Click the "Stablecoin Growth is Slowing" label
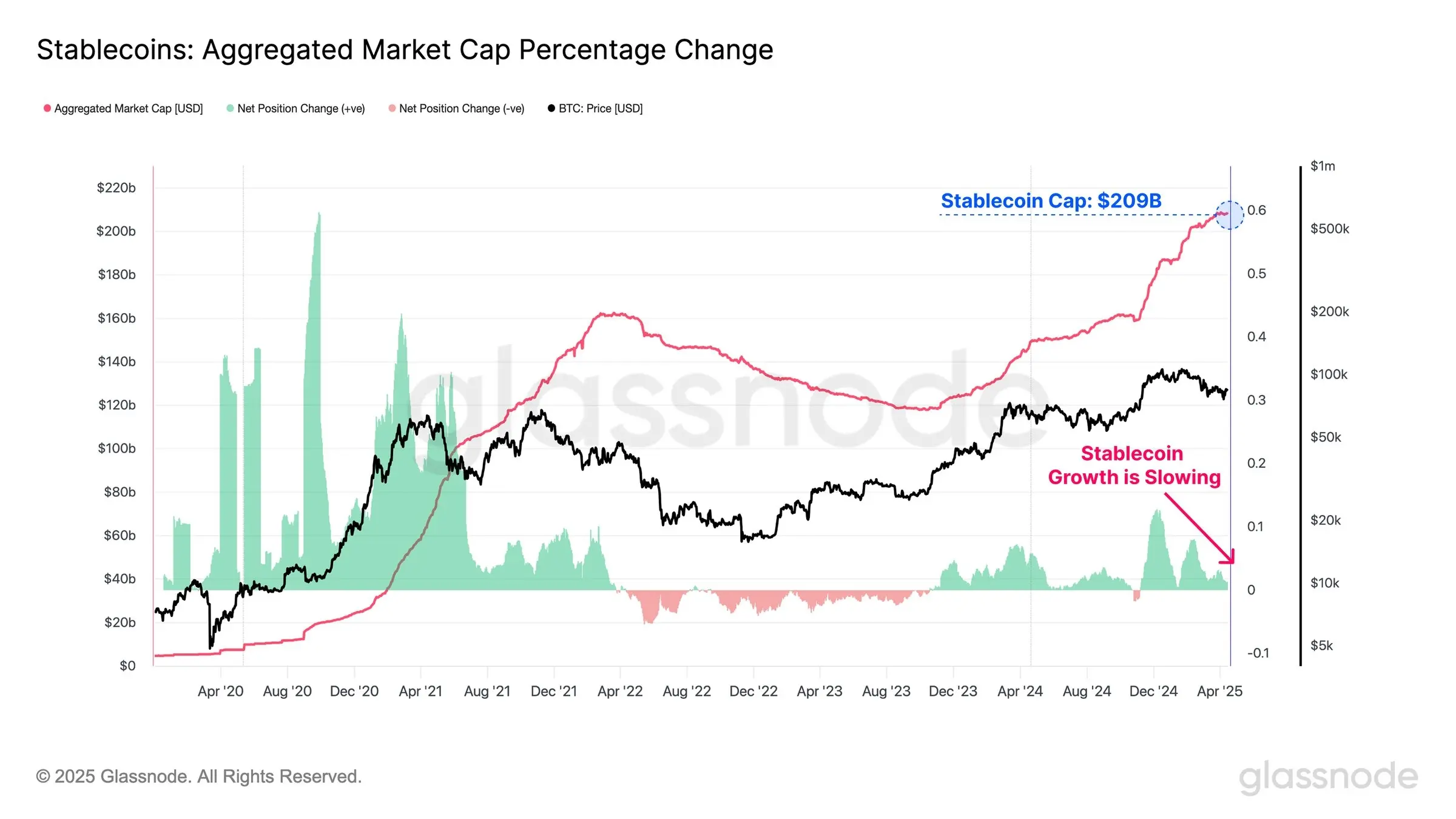The image size is (1456, 819). click(1133, 465)
